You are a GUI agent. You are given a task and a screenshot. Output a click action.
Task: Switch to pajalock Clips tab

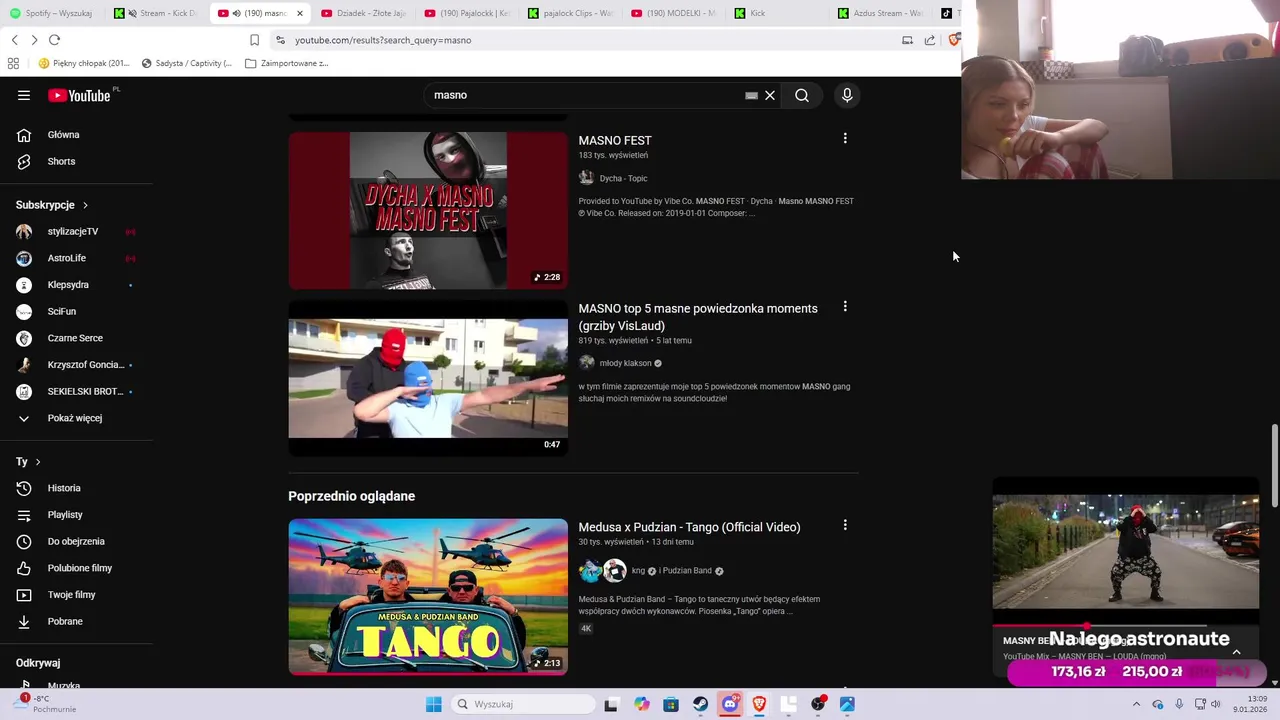click(571, 13)
